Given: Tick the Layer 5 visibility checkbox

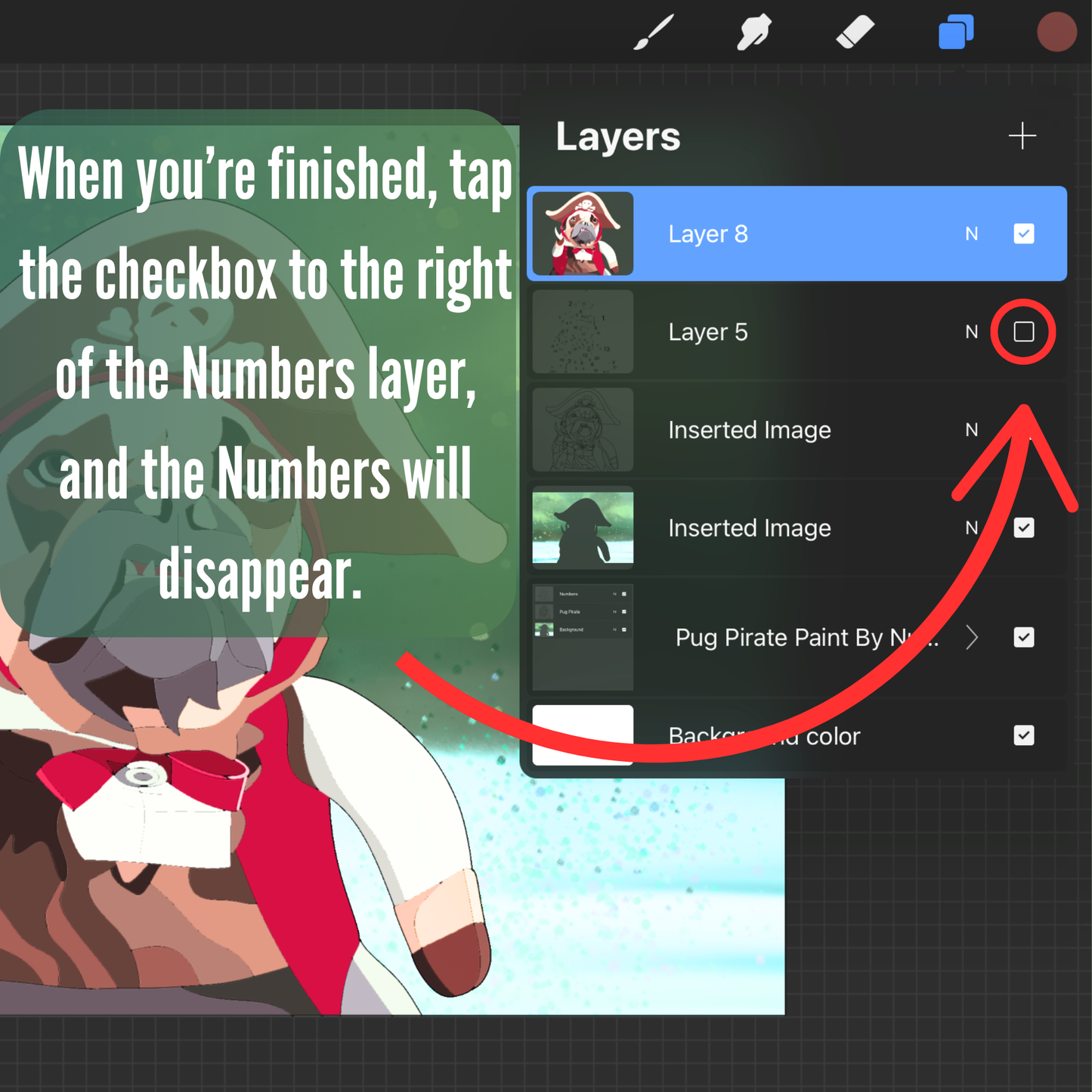Looking at the screenshot, I should click(x=1023, y=332).
